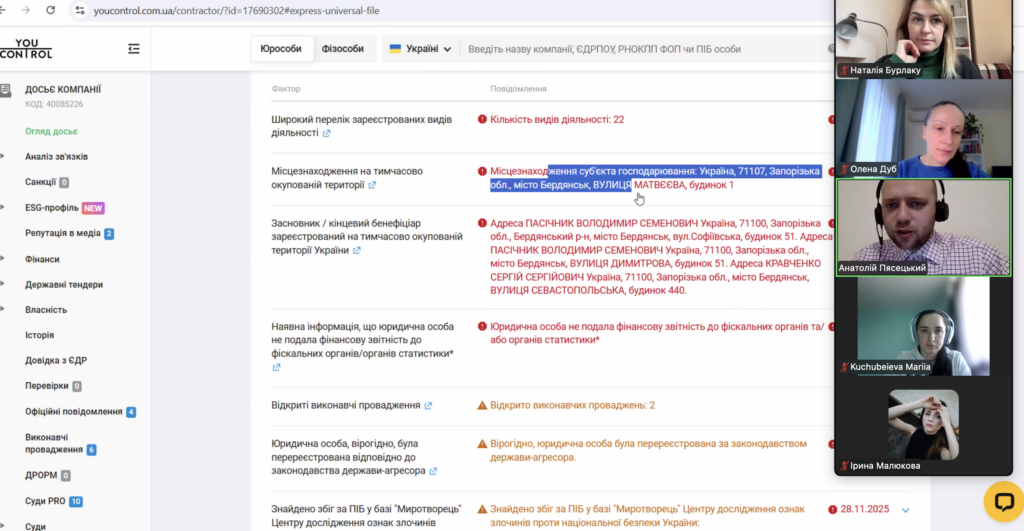The height and width of the screenshot is (531, 1024).
Task: Open the Україна country dropdown
Action: tap(420, 49)
